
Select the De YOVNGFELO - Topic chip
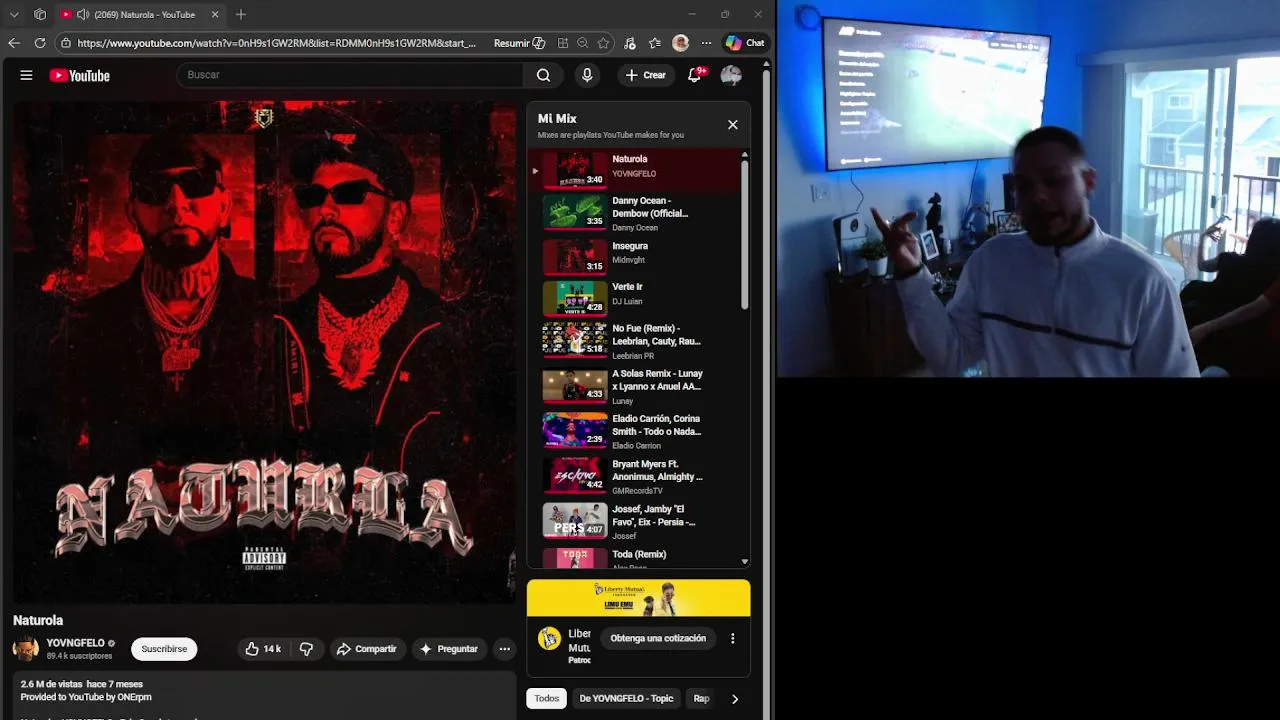[x=626, y=698]
